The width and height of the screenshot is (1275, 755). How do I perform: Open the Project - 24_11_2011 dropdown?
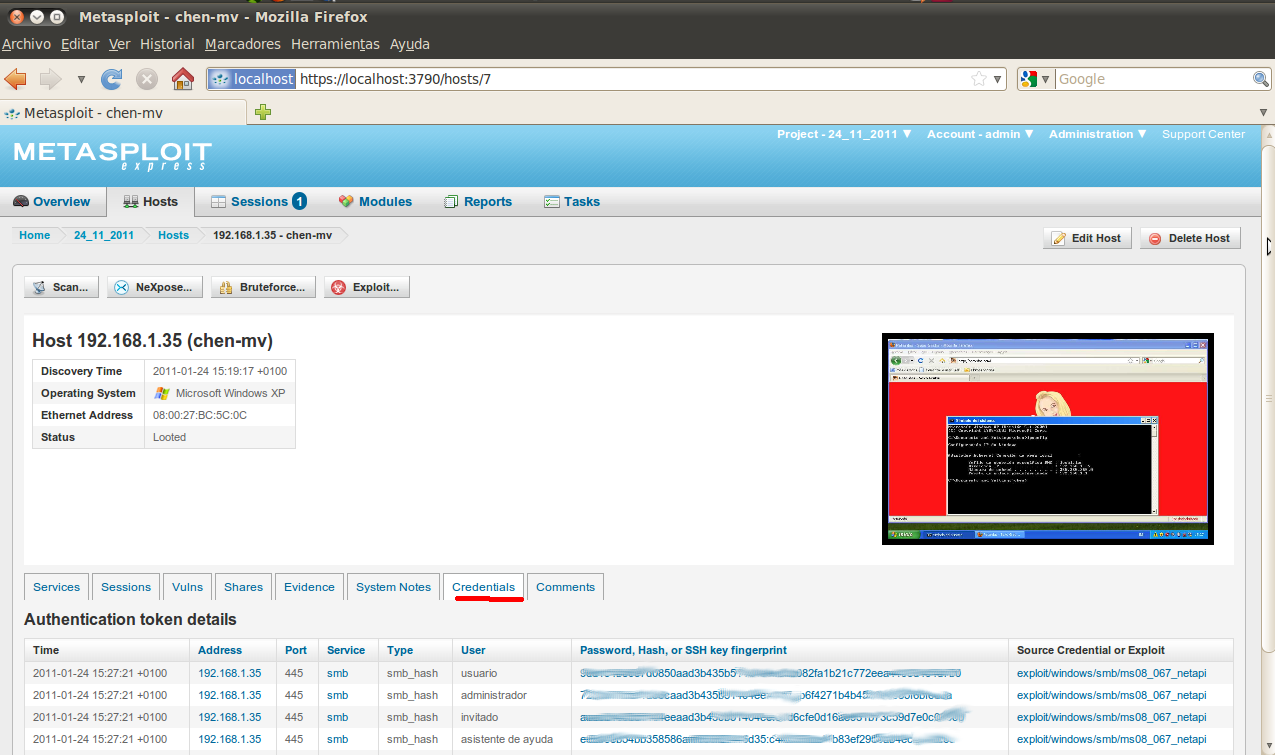844,133
